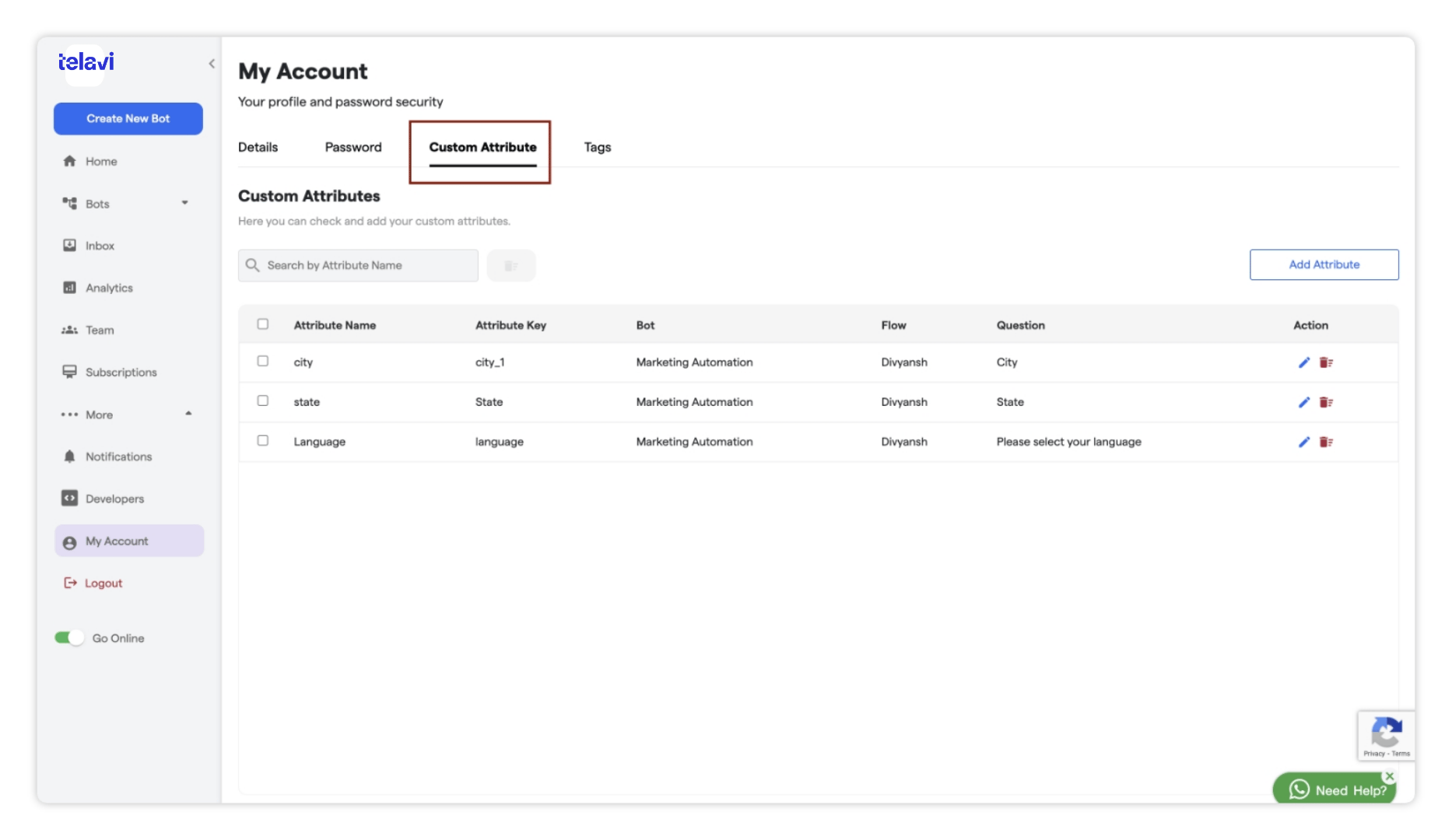Delete the Language attribute
The height and width of the screenshot is (840, 1452).
[1327, 442]
